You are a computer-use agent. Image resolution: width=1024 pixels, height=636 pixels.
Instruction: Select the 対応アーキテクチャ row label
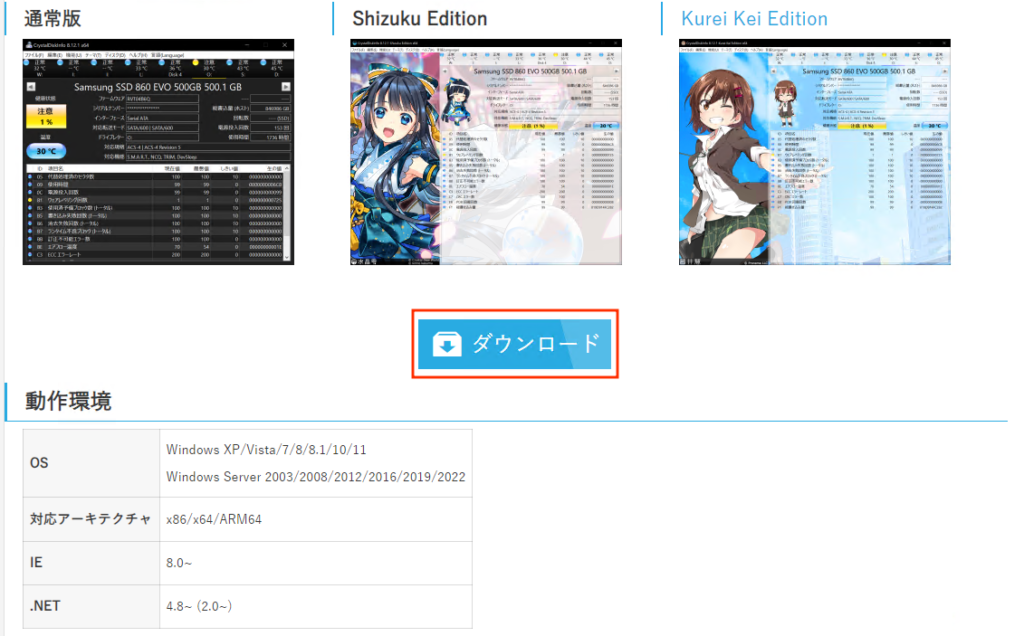point(91,519)
